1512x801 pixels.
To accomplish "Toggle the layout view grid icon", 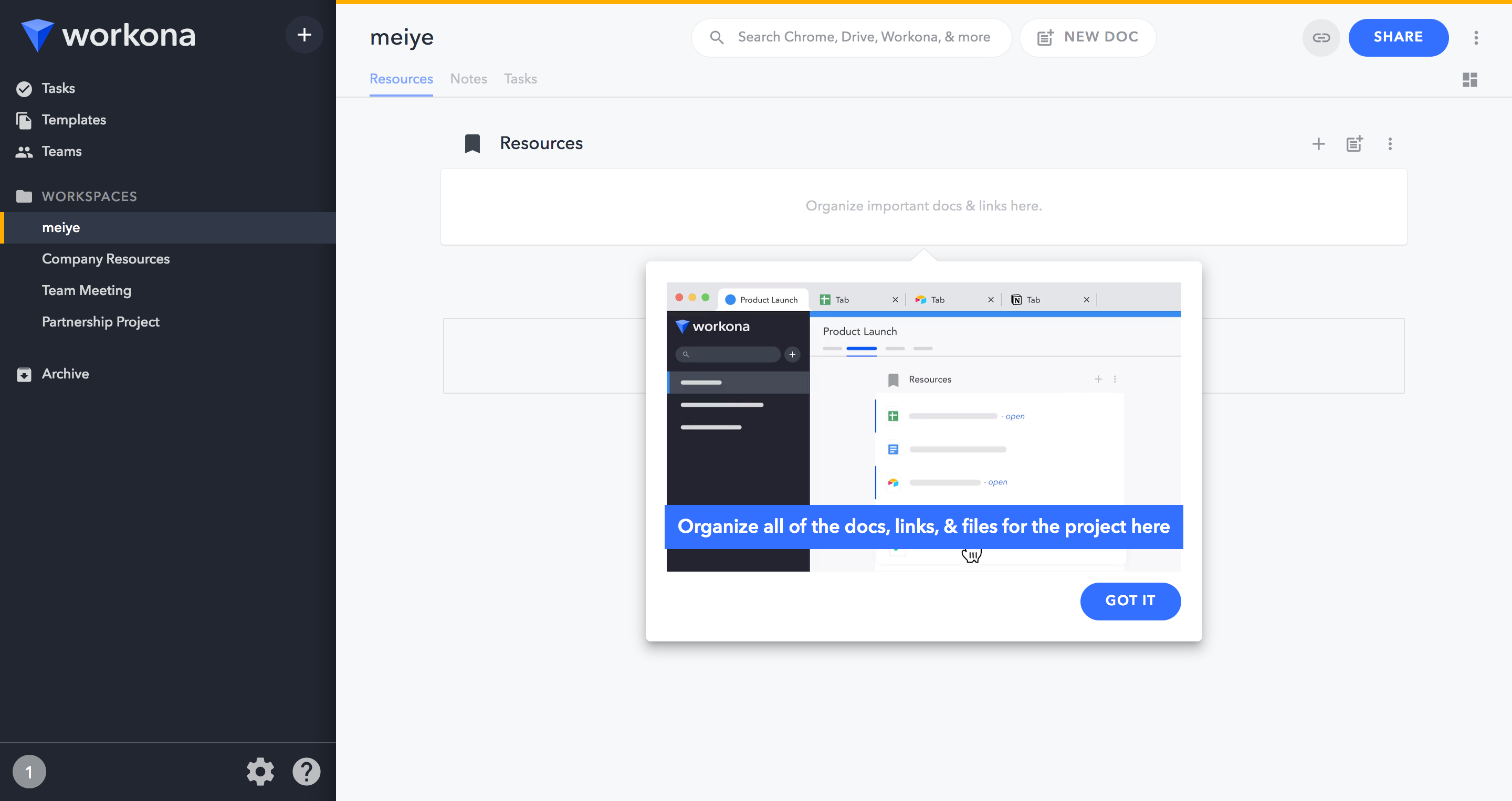I will point(1470,80).
